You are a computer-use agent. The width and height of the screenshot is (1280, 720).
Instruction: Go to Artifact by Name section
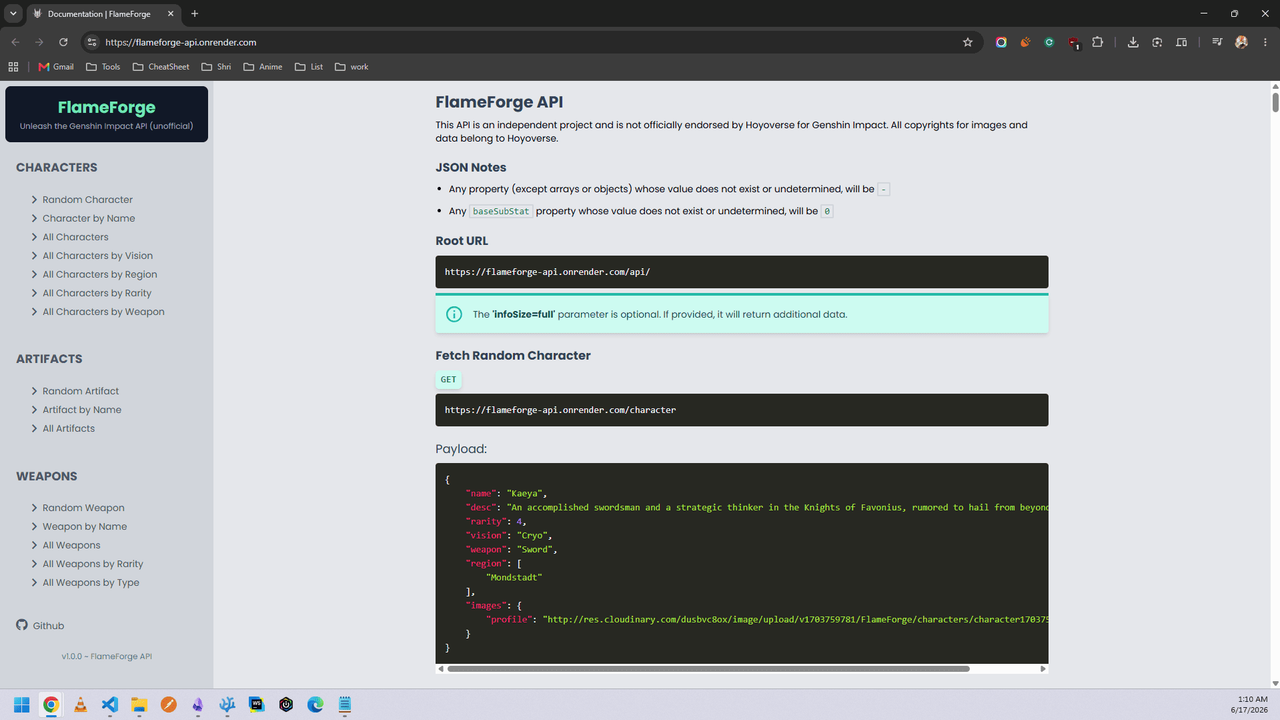(x=82, y=410)
